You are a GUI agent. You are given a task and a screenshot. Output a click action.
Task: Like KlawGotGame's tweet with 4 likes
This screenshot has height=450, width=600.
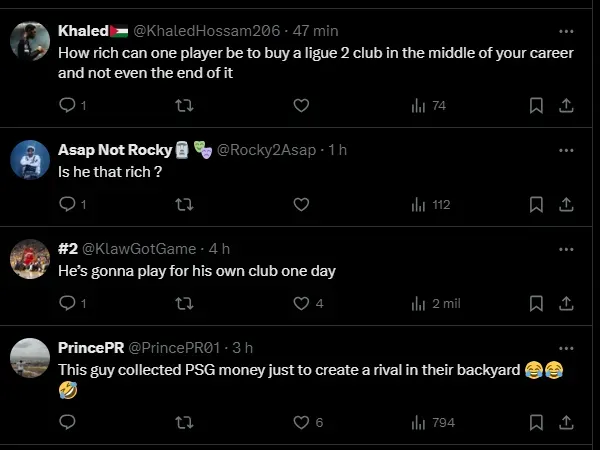[x=301, y=303]
